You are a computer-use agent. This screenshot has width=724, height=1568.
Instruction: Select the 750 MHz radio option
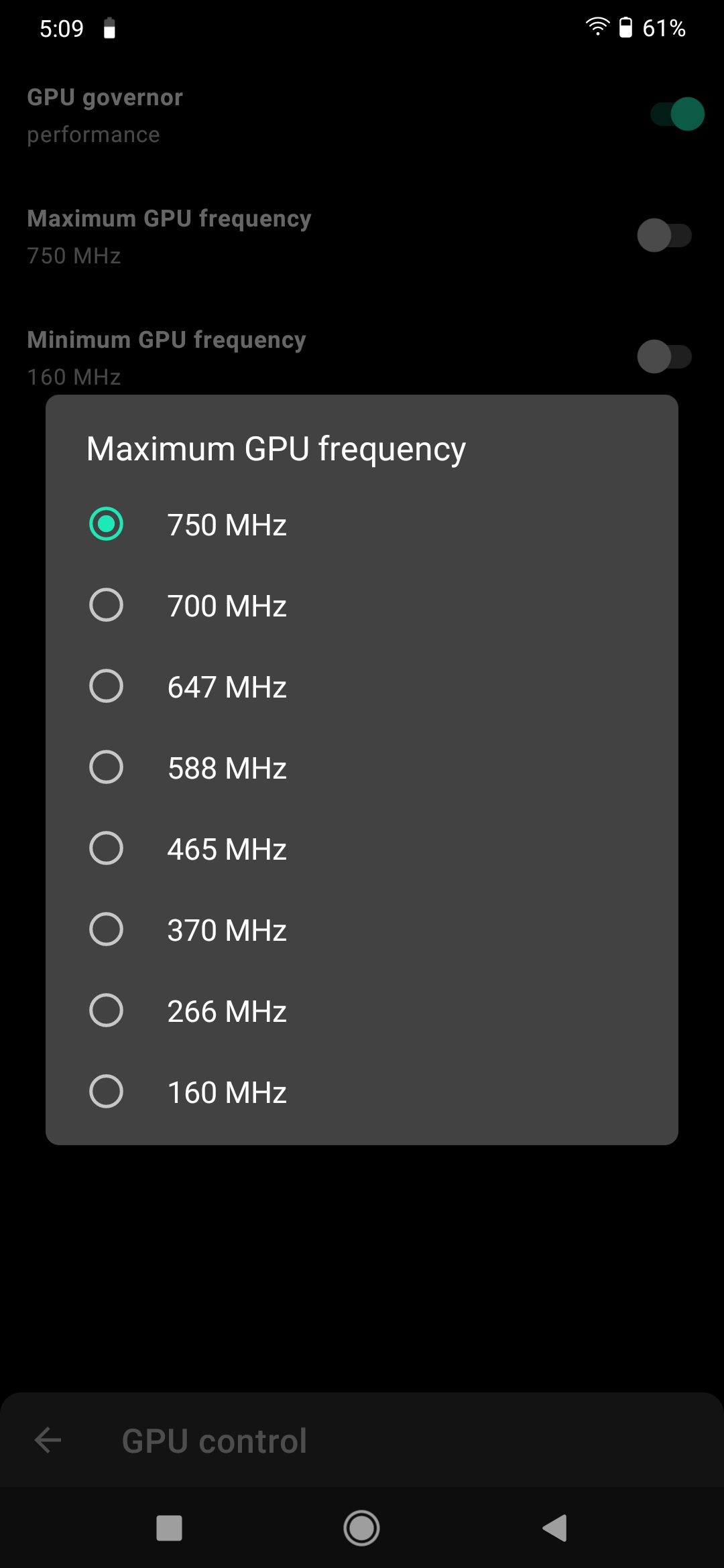pos(106,524)
